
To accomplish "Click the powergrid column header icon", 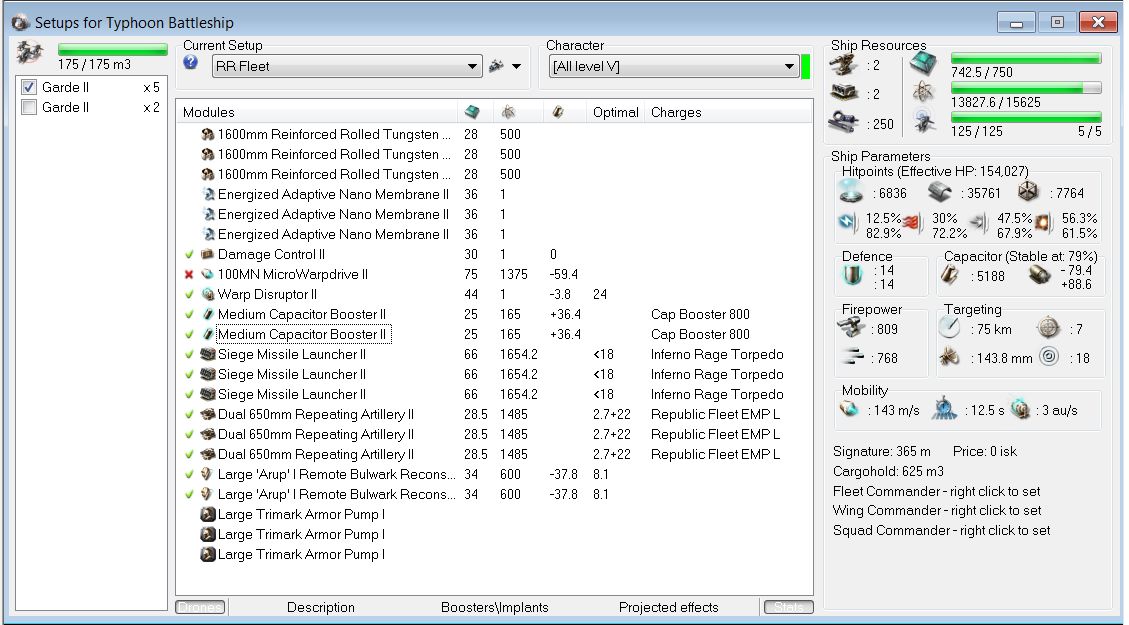I will 508,112.
